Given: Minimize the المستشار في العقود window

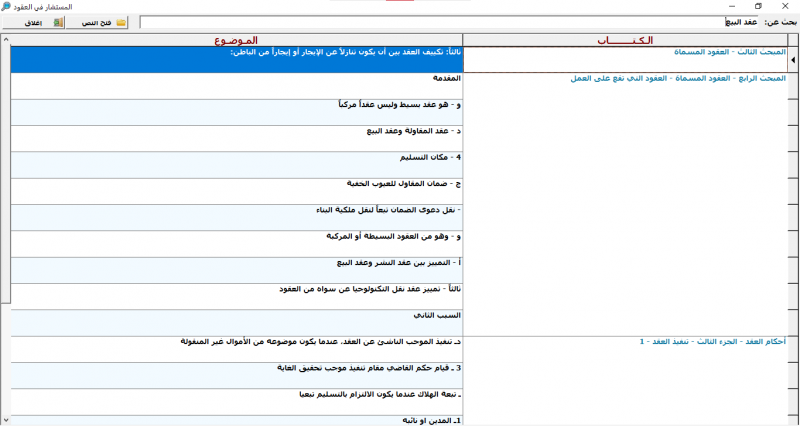Looking at the screenshot, I should pyautogui.click(x=732, y=6).
